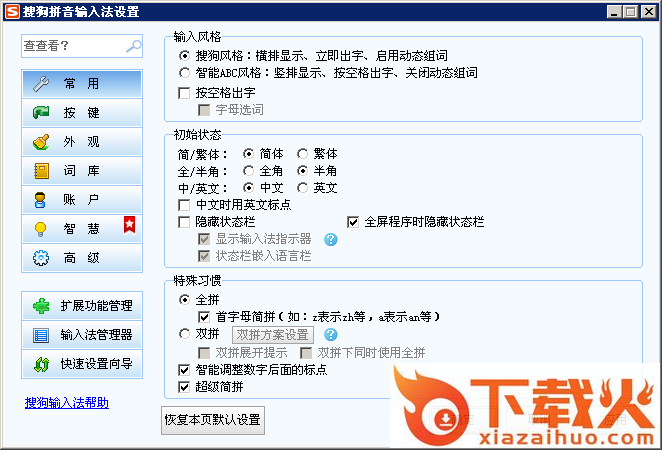Click the puzzle icon for 扩展功能管理
Screen dimensions: 662x450
coord(41,306)
